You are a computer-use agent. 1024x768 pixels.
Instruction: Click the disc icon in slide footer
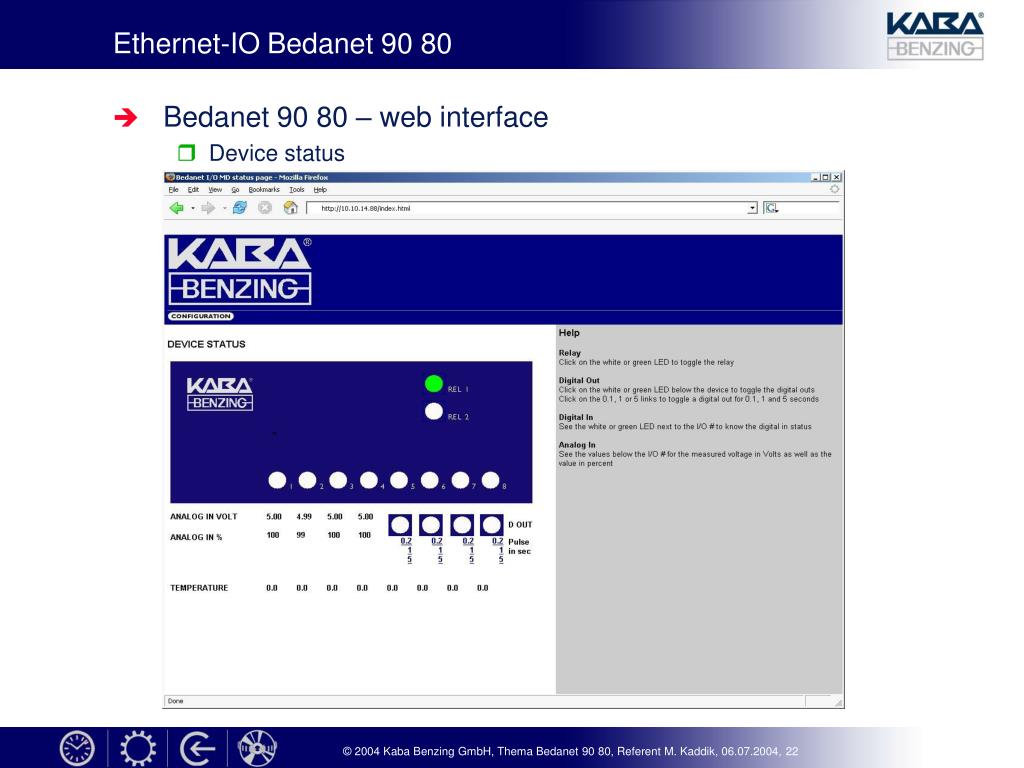[257, 748]
